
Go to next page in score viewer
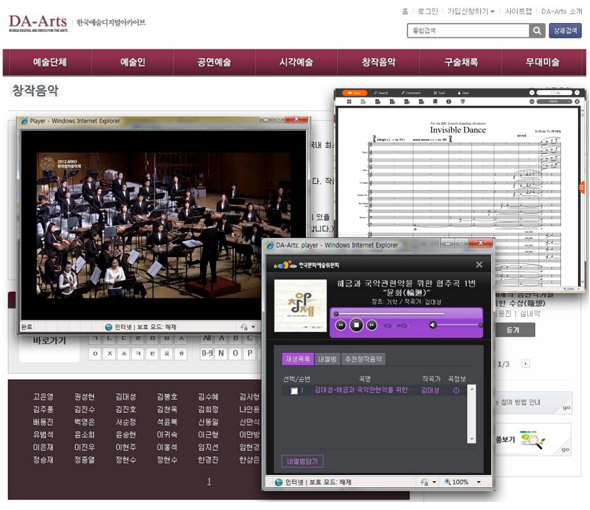click(577, 93)
